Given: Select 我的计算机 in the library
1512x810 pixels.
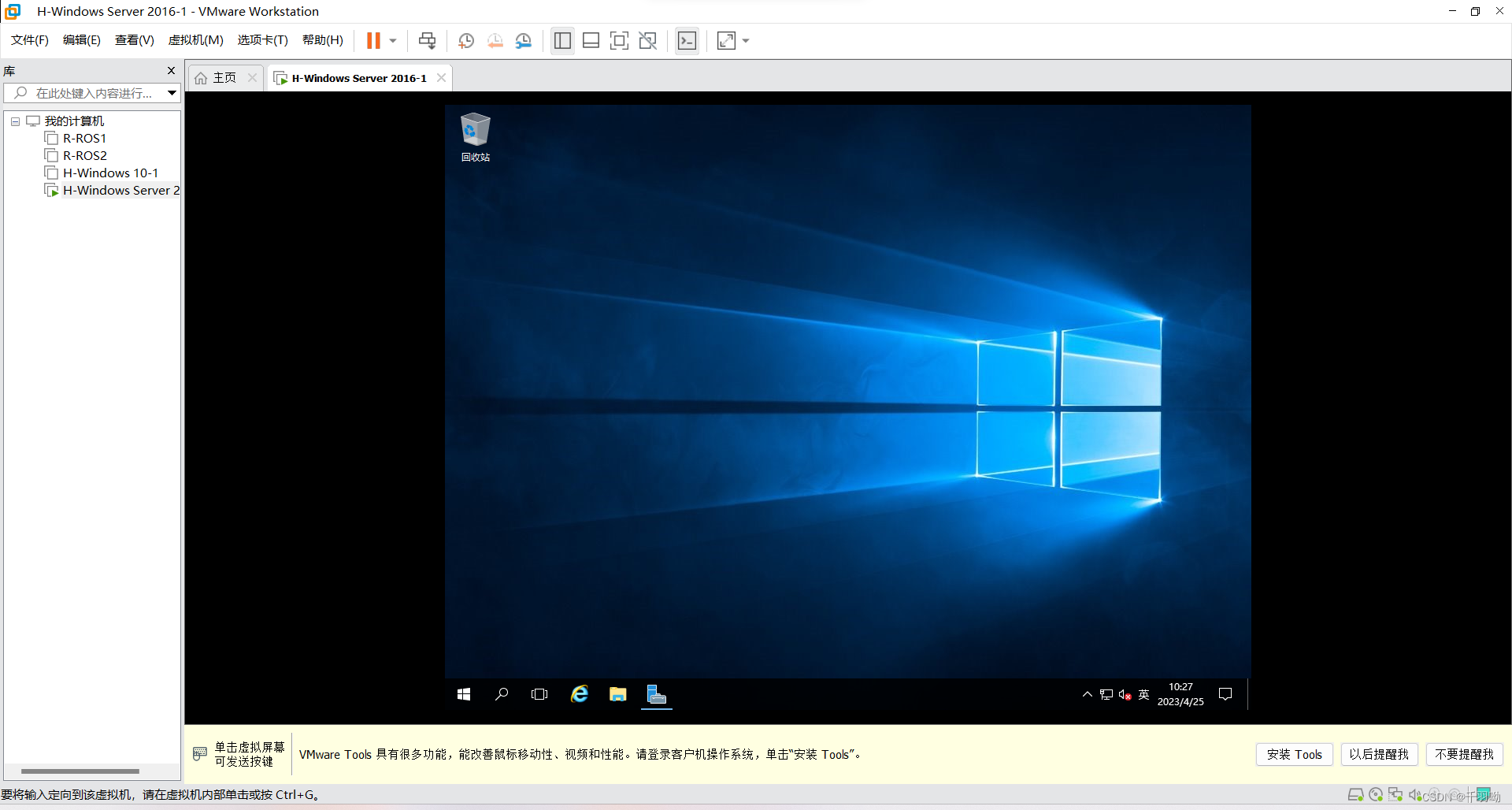Looking at the screenshot, I should click(74, 121).
